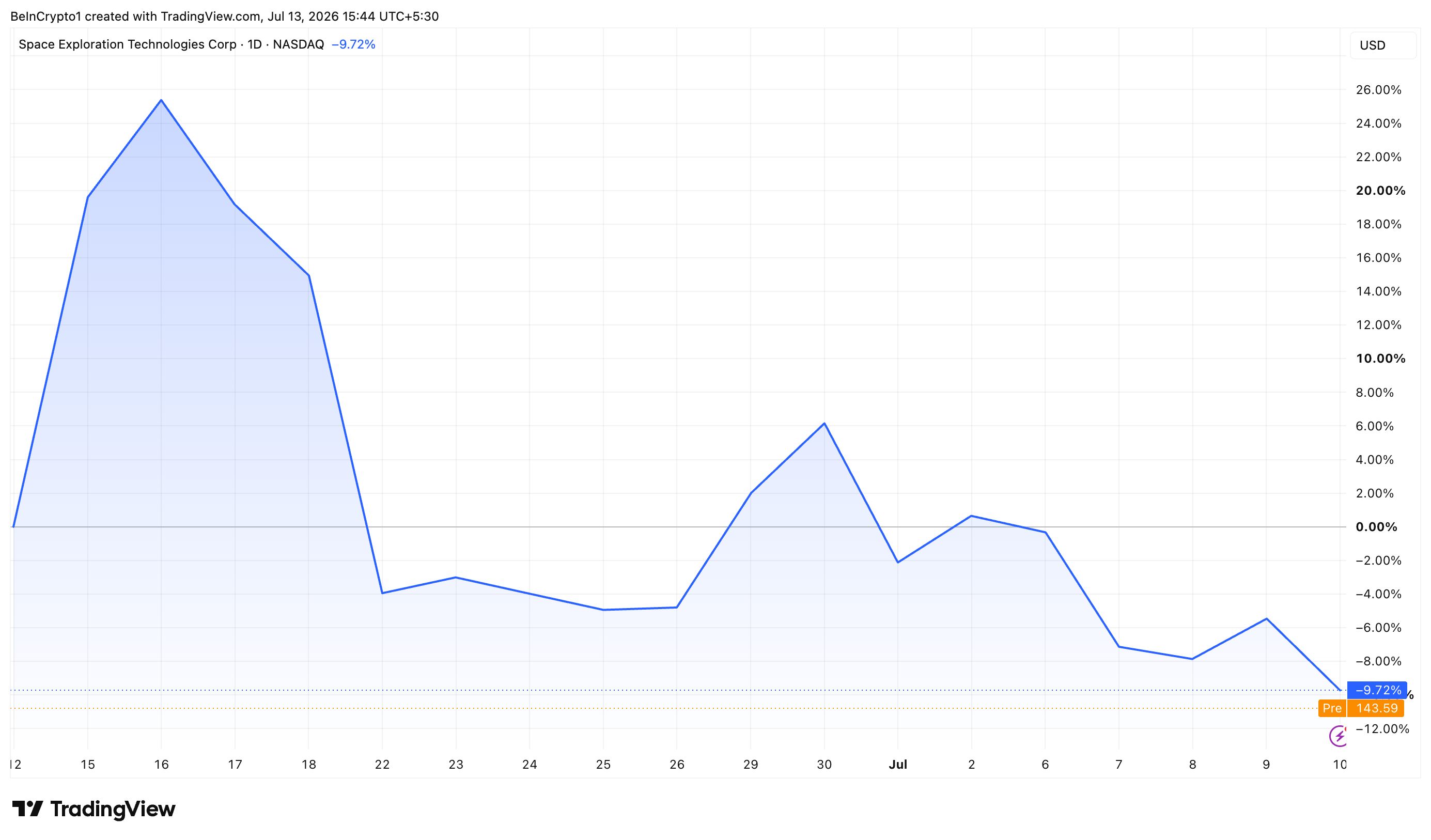Click the −6.00% axis label

click(1378, 628)
